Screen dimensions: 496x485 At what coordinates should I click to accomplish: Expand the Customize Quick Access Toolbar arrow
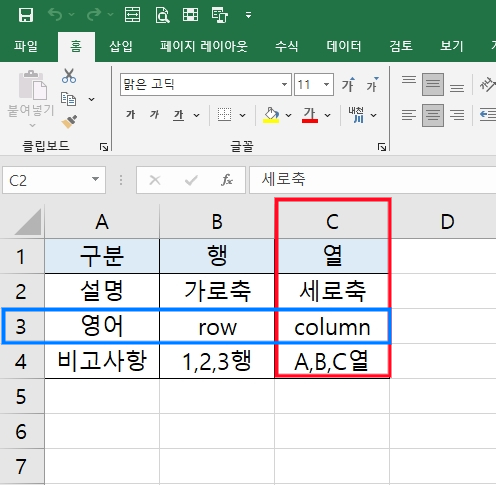pyautogui.click(x=248, y=15)
